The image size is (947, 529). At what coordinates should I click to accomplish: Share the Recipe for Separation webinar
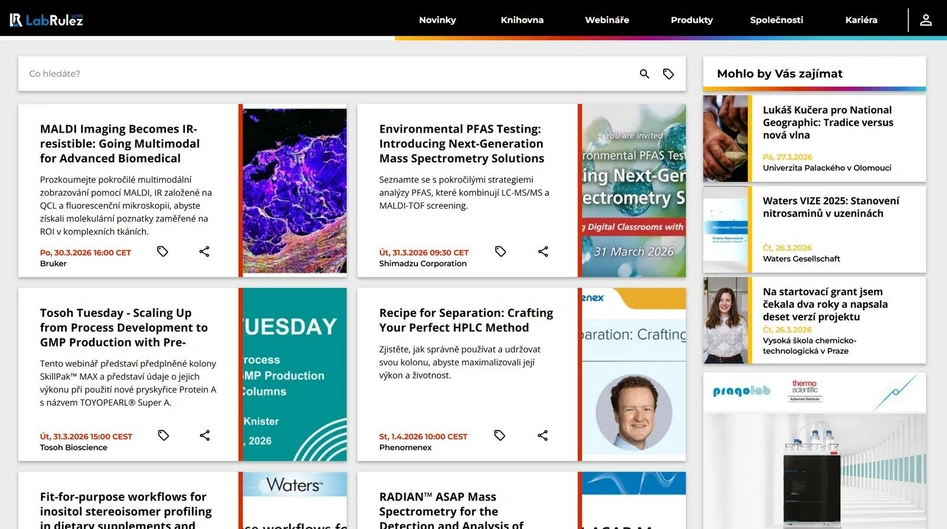click(543, 436)
